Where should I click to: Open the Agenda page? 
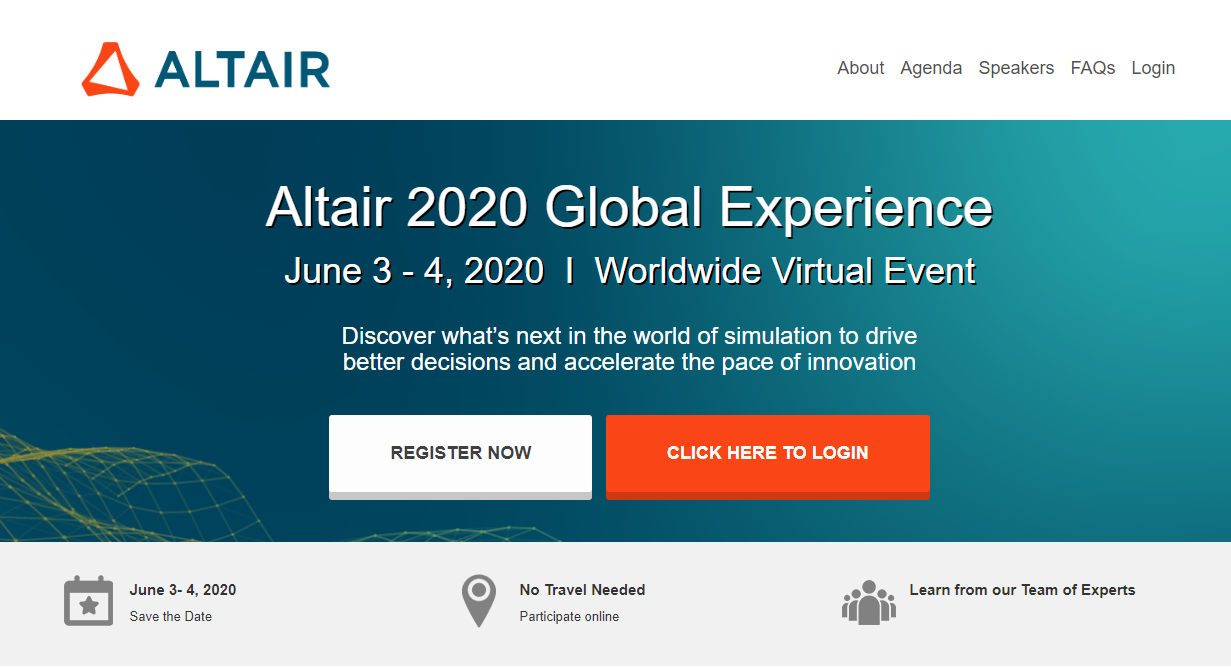pyautogui.click(x=931, y=68)
